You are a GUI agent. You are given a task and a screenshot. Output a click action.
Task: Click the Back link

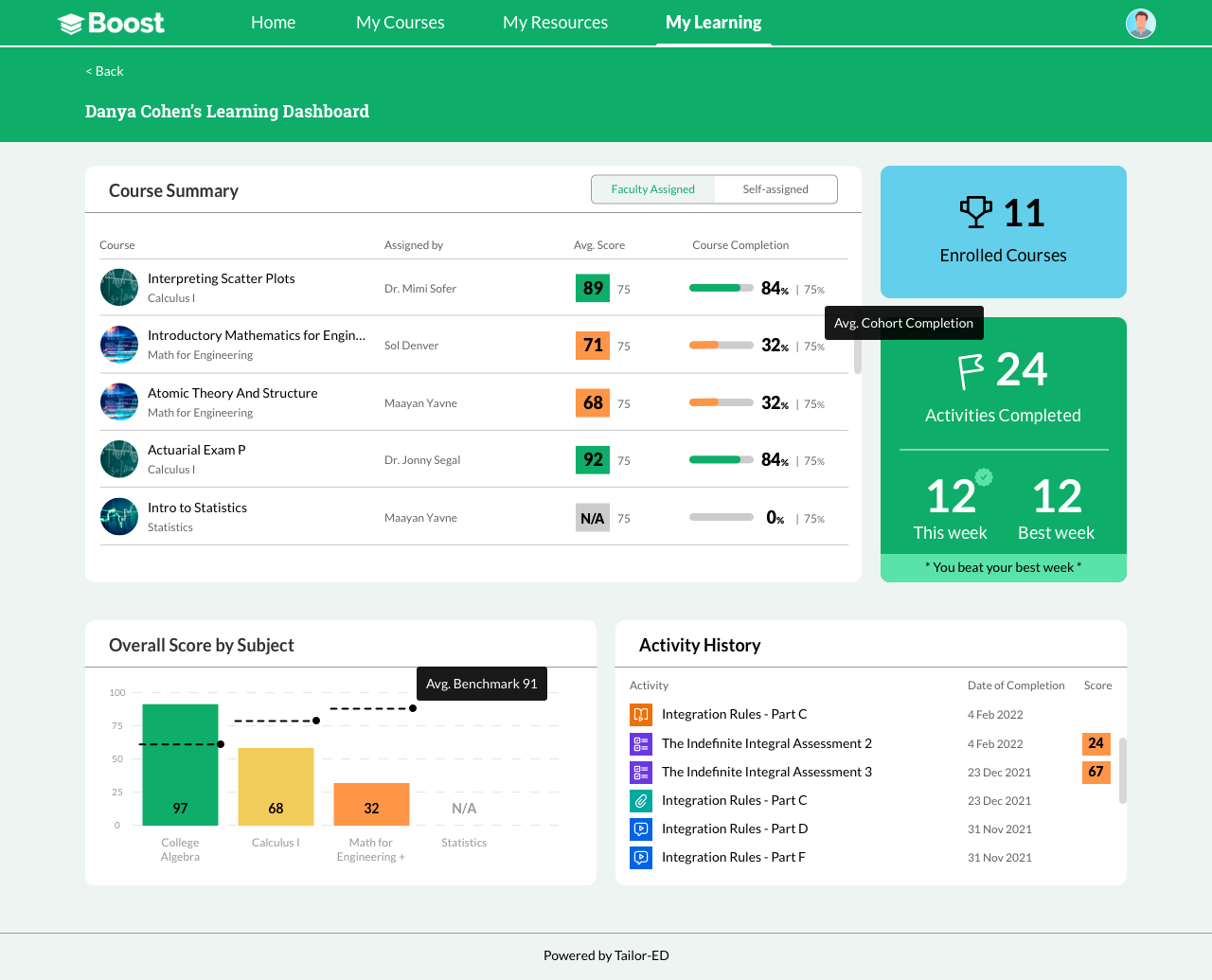click(104, 71)
